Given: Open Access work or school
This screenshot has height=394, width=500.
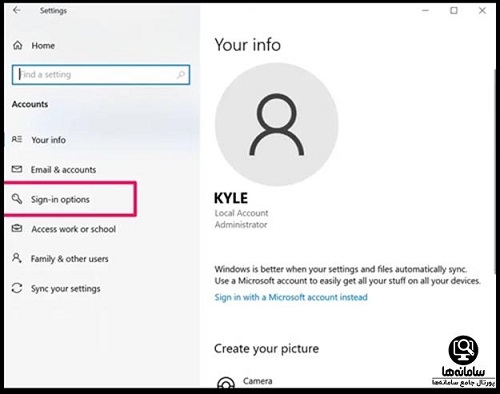Looking at the screenshot, I should [x=74, y=229].
